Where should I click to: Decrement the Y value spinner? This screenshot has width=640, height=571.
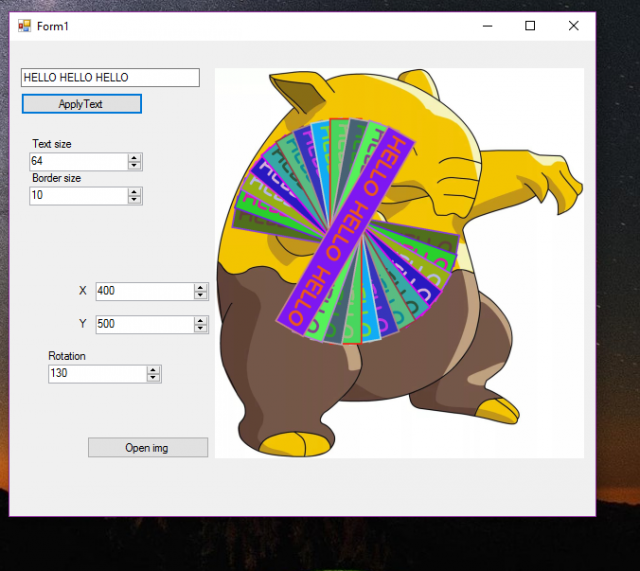click(200, 328)
